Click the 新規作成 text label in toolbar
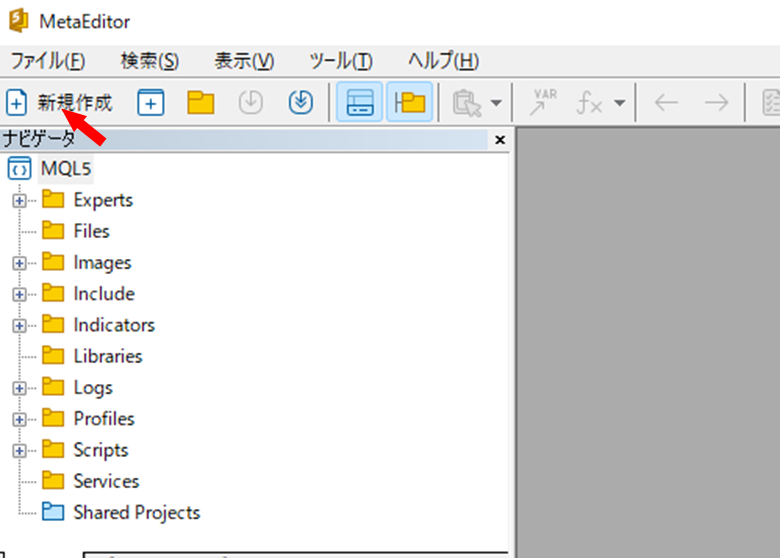This screenshot has width=780, height=558. click(x=75, y=103)
